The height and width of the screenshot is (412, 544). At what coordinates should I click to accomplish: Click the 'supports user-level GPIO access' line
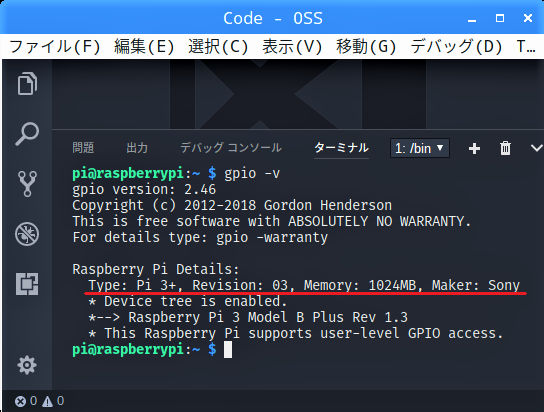[x=296, y=333]
